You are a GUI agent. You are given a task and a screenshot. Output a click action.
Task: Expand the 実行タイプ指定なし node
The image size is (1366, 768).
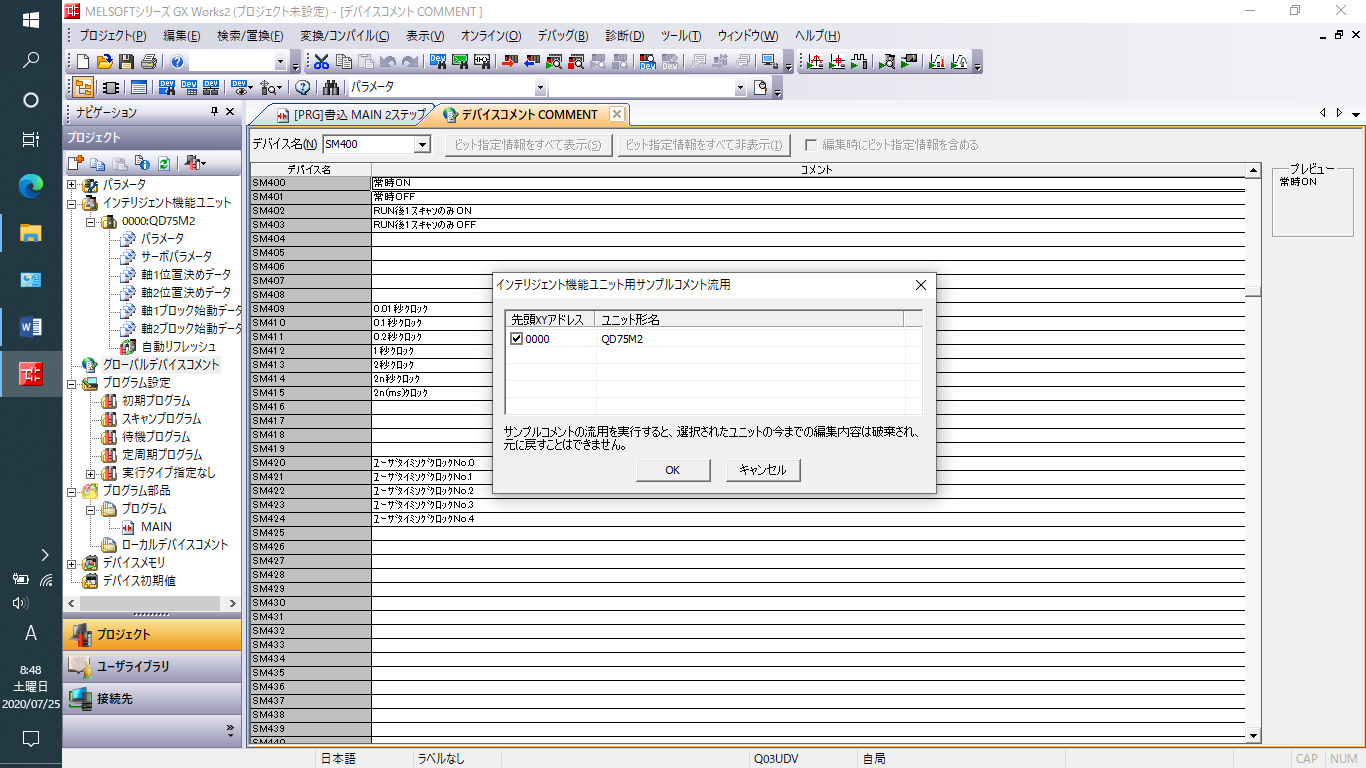90,473
